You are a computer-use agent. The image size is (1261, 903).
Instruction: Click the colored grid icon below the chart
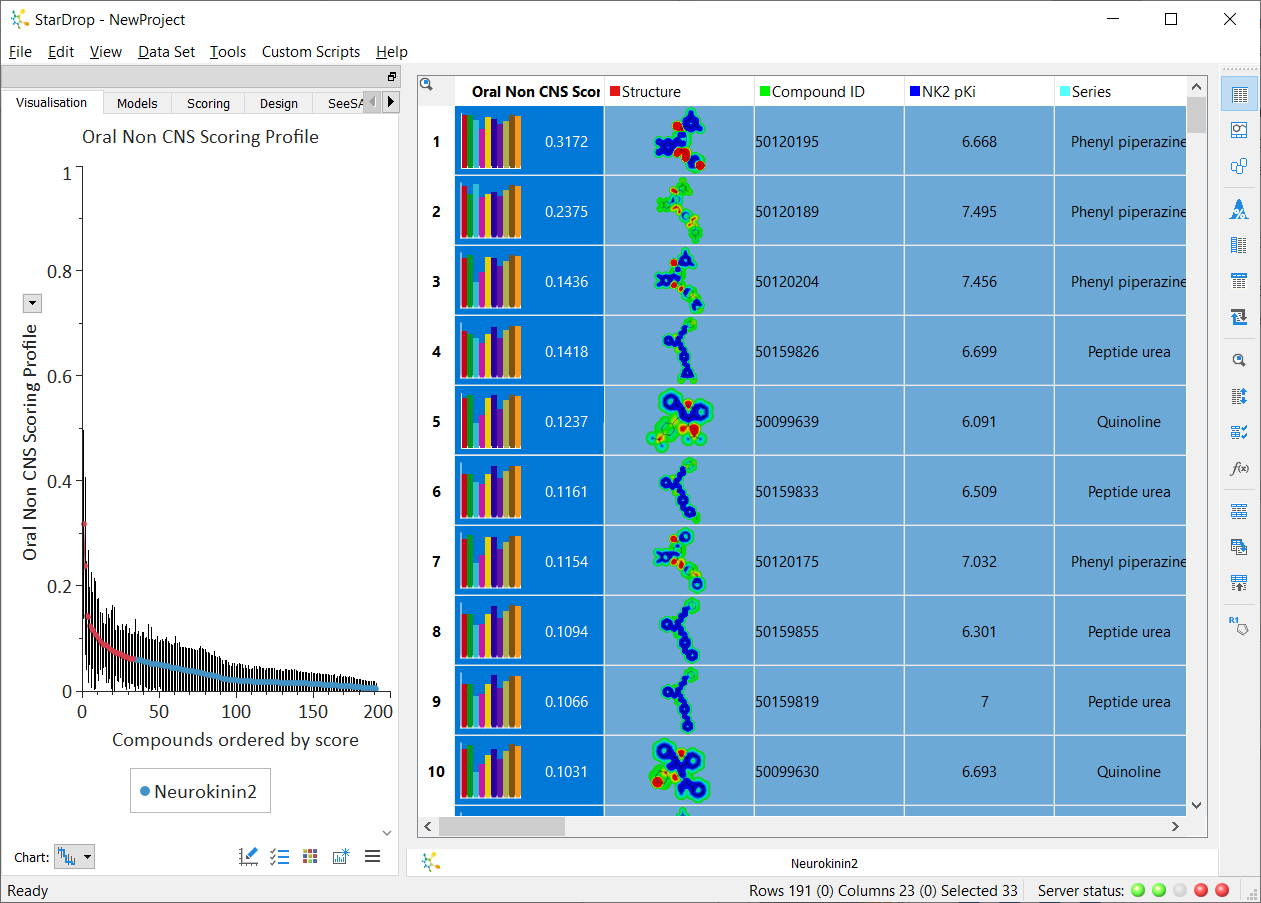pos(311,856)
